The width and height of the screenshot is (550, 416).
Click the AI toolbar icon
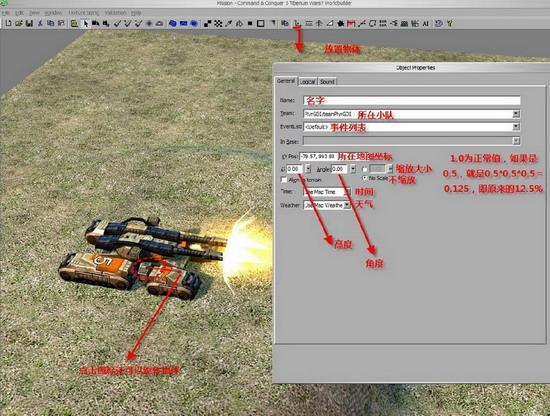tap(425, 24)
